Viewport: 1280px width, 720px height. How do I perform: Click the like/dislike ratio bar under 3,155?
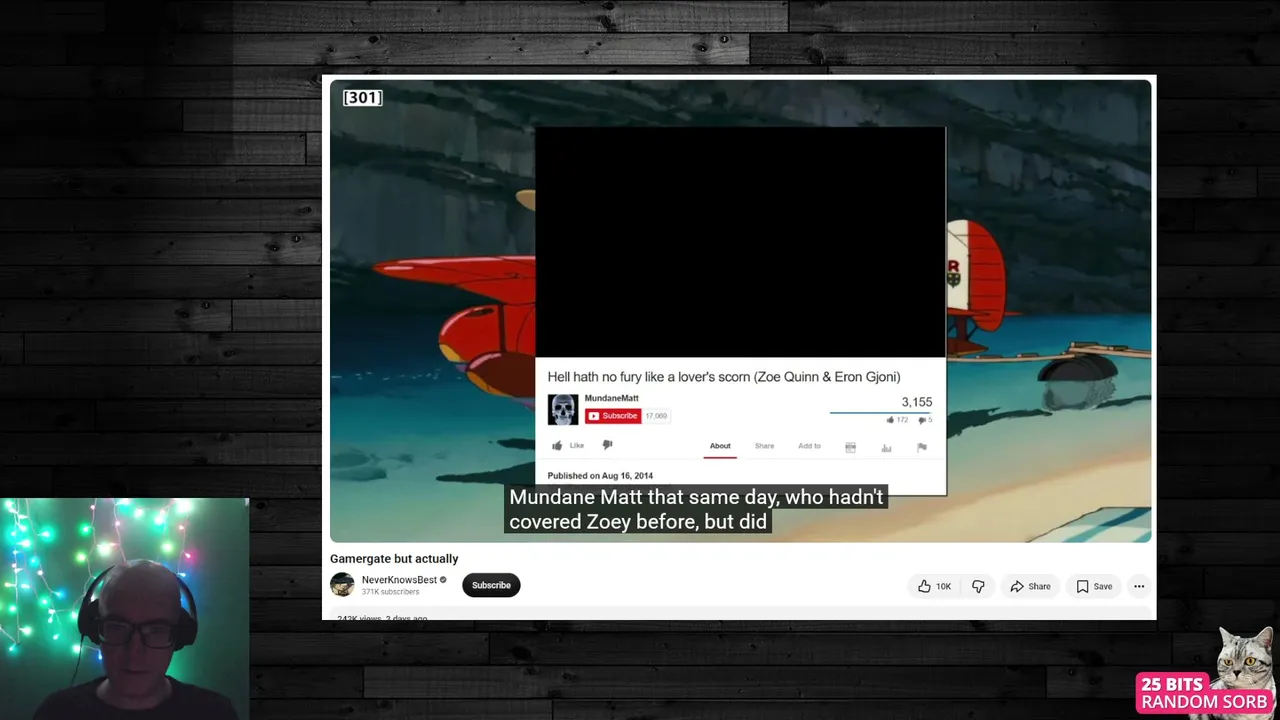[x=880, y=412]
